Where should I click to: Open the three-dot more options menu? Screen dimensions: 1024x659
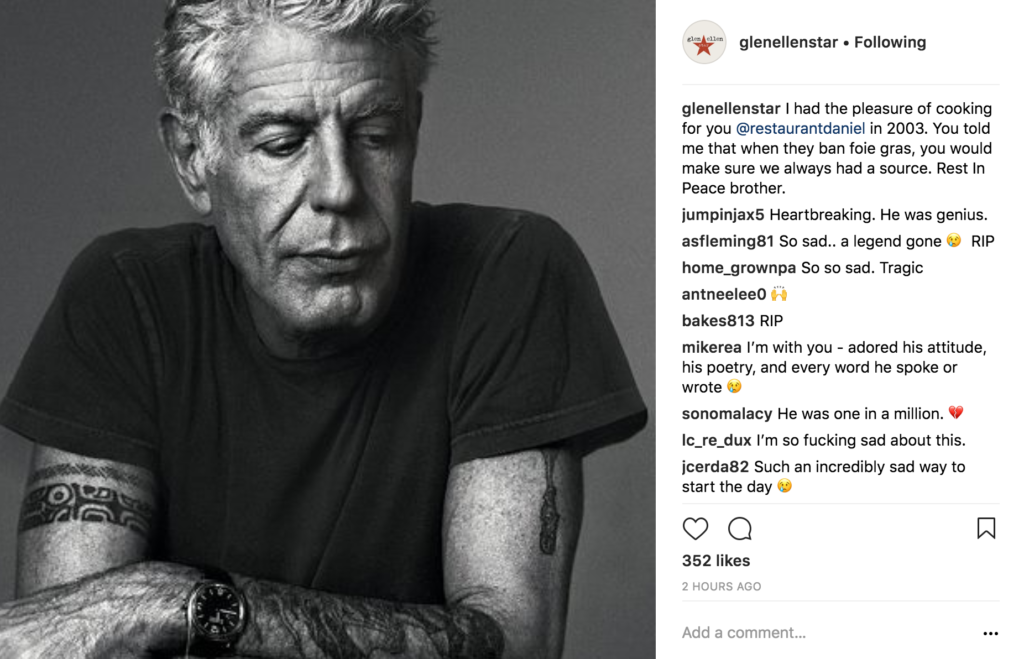coord(991,633)
